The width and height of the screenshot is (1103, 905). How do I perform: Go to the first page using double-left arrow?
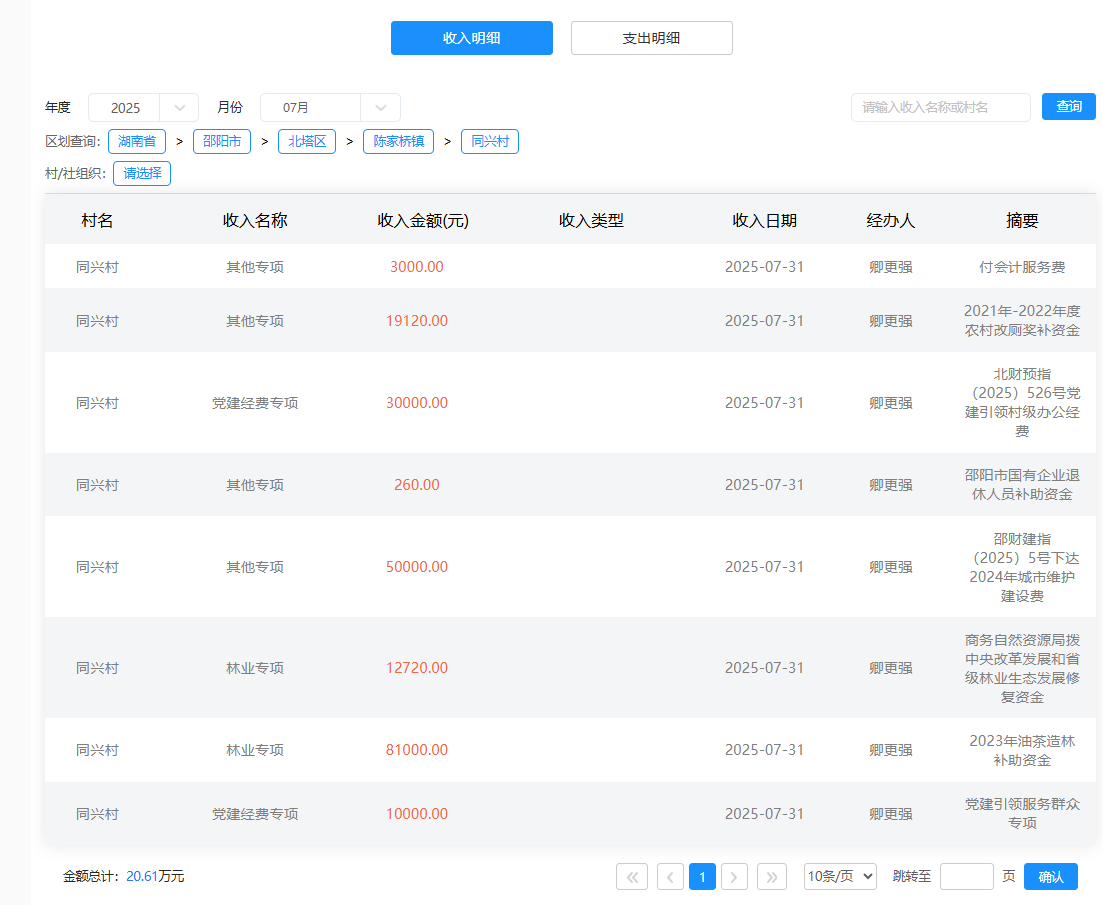pyautogui.click(x=632, y=877)
